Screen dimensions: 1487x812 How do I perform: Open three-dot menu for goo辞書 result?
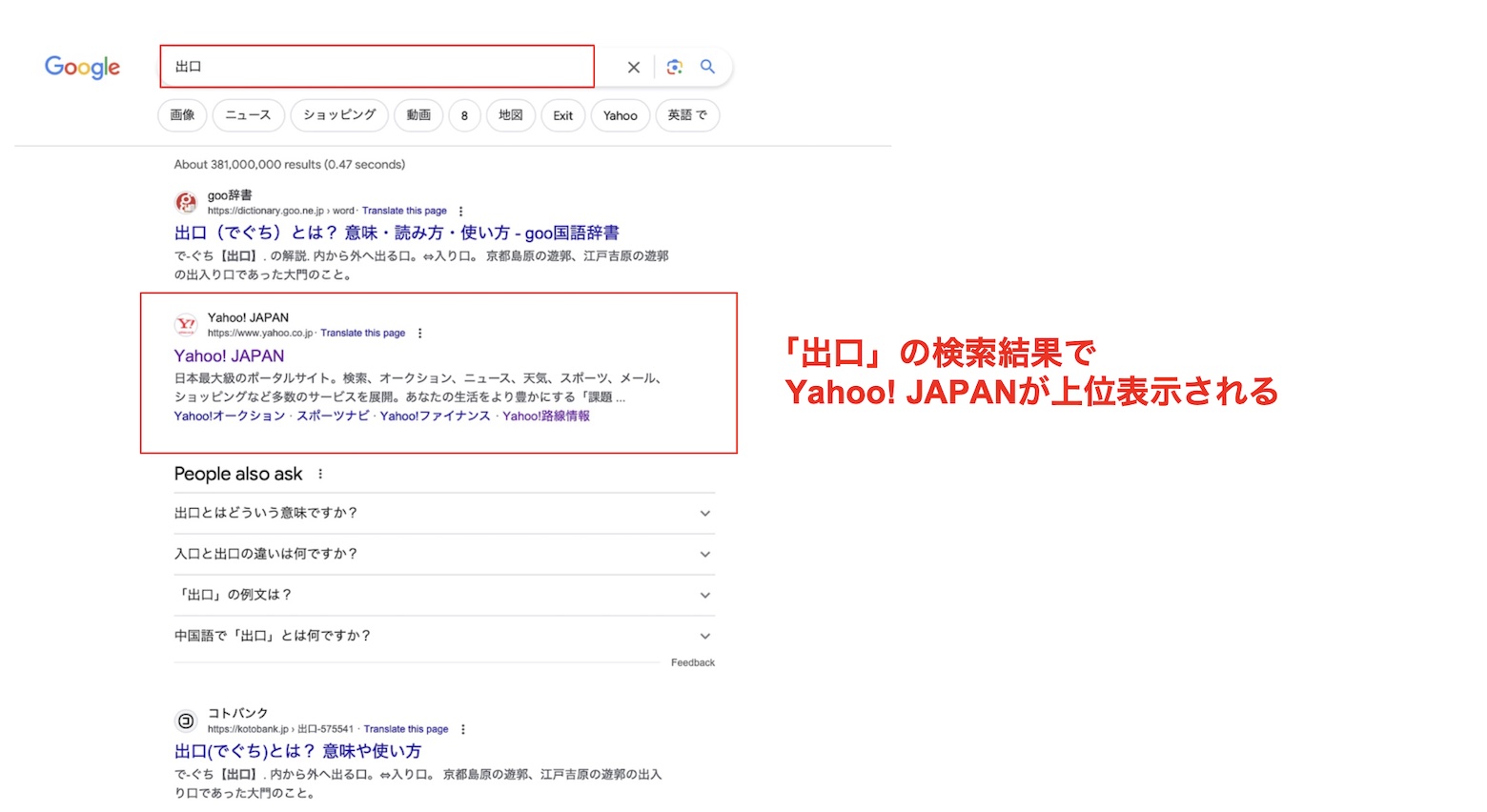tap(461, 212)
